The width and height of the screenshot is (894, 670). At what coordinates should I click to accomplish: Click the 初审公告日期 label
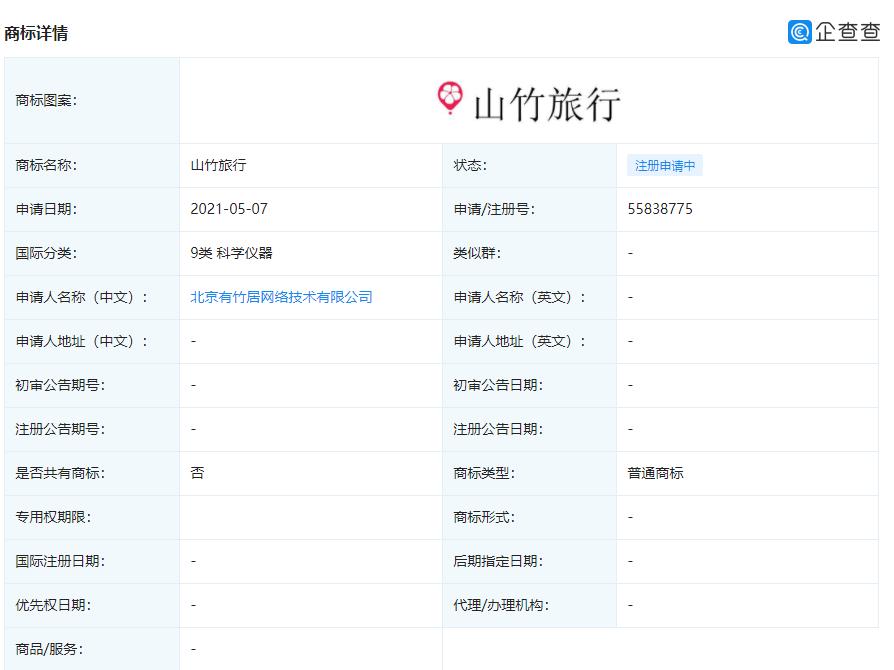[x=498, y=385]
